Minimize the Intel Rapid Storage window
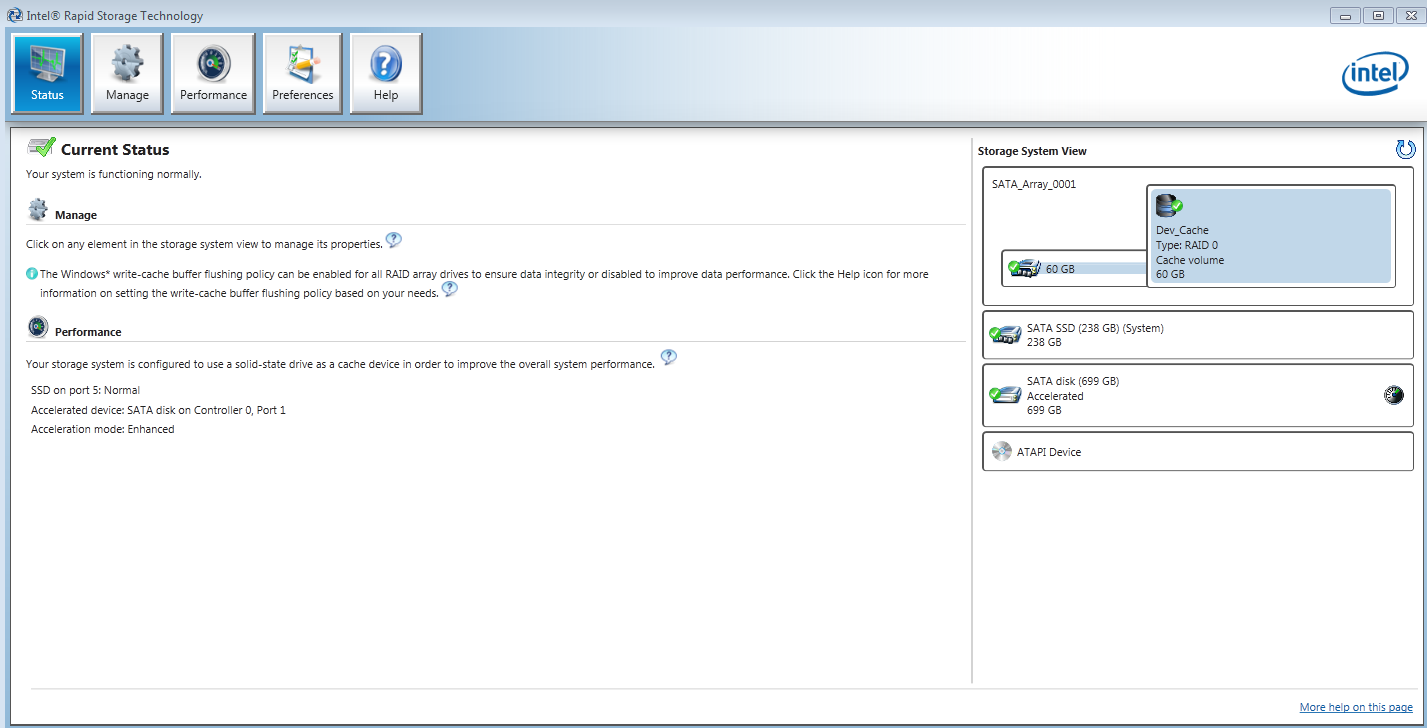 pos(1346,15)
